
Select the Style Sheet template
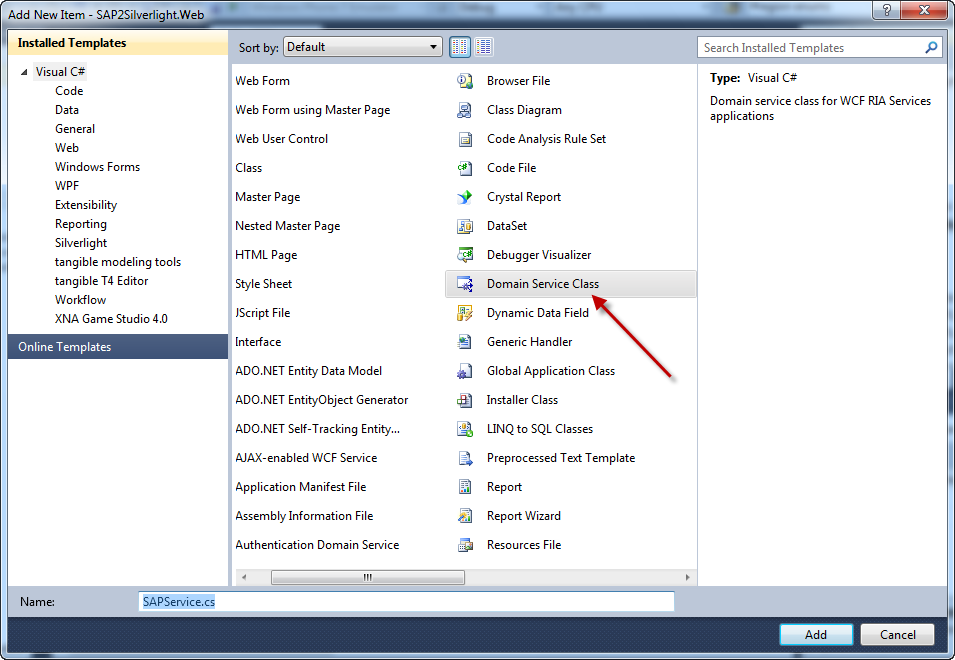(264, 284)
